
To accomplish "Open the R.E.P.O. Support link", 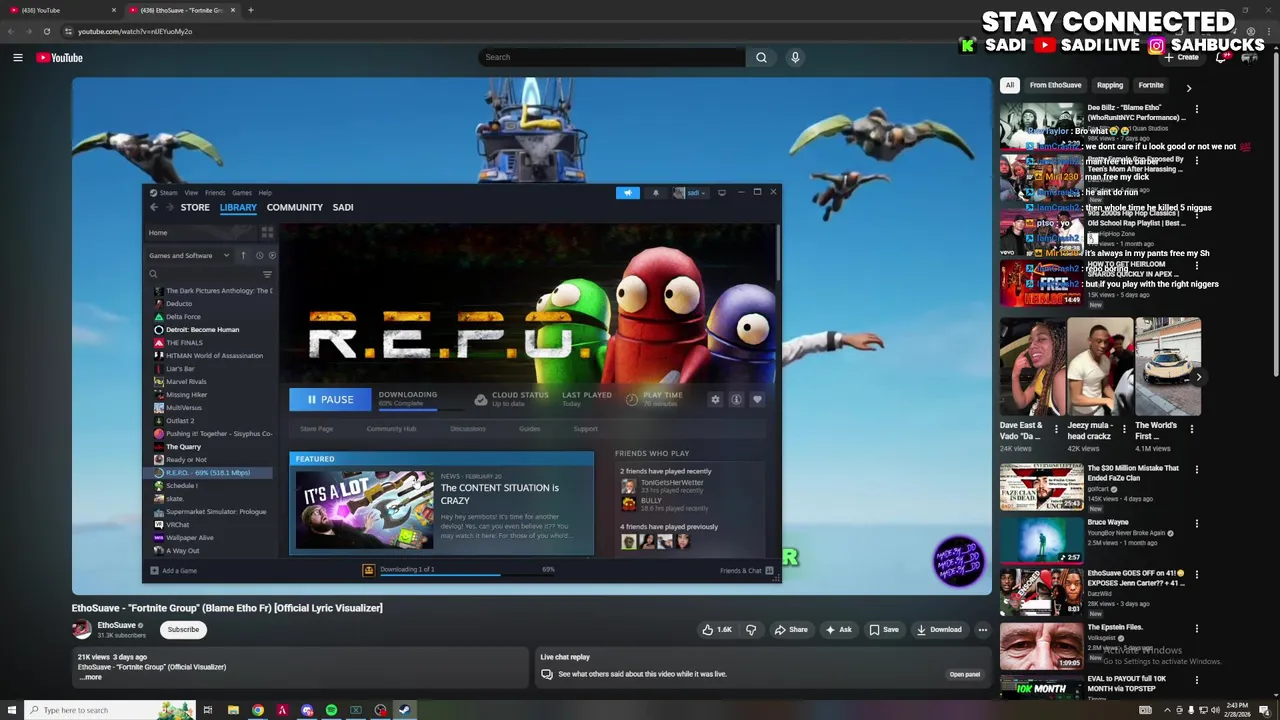I will pyautogui.click(x=585, y=429).
